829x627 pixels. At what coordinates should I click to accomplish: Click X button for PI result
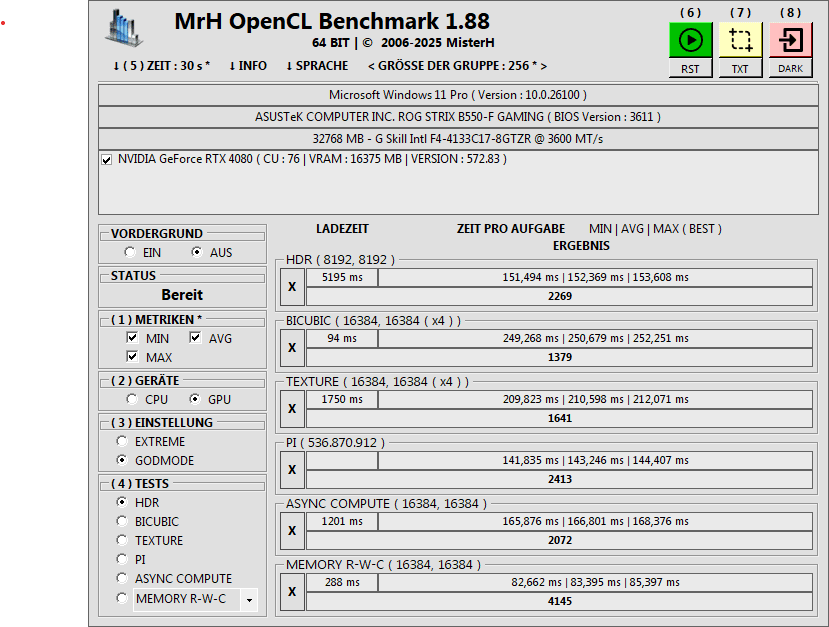click(x=292, y=470)
